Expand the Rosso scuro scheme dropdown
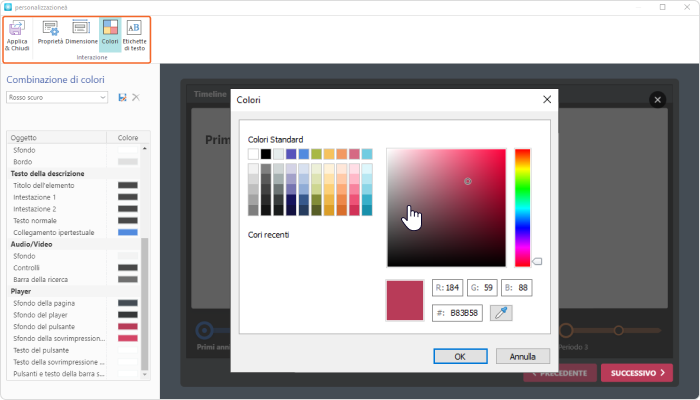Screen dimensions: 700x400 [x=104, y=97]
